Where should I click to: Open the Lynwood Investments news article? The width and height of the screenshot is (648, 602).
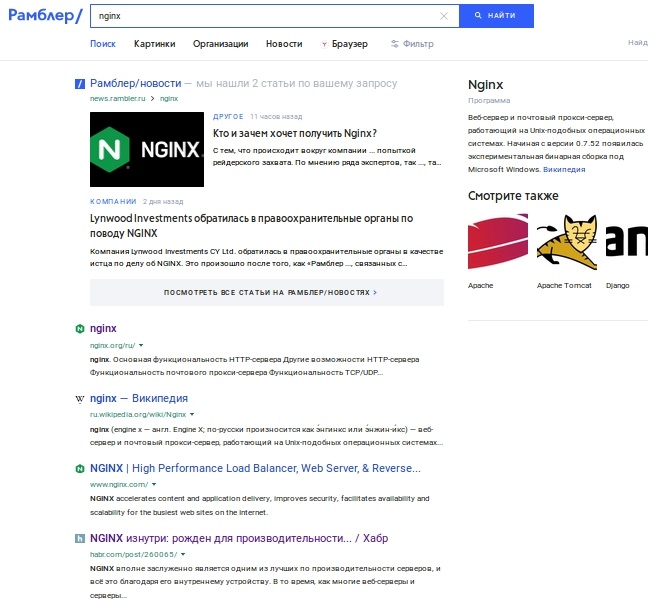(251, 226)
